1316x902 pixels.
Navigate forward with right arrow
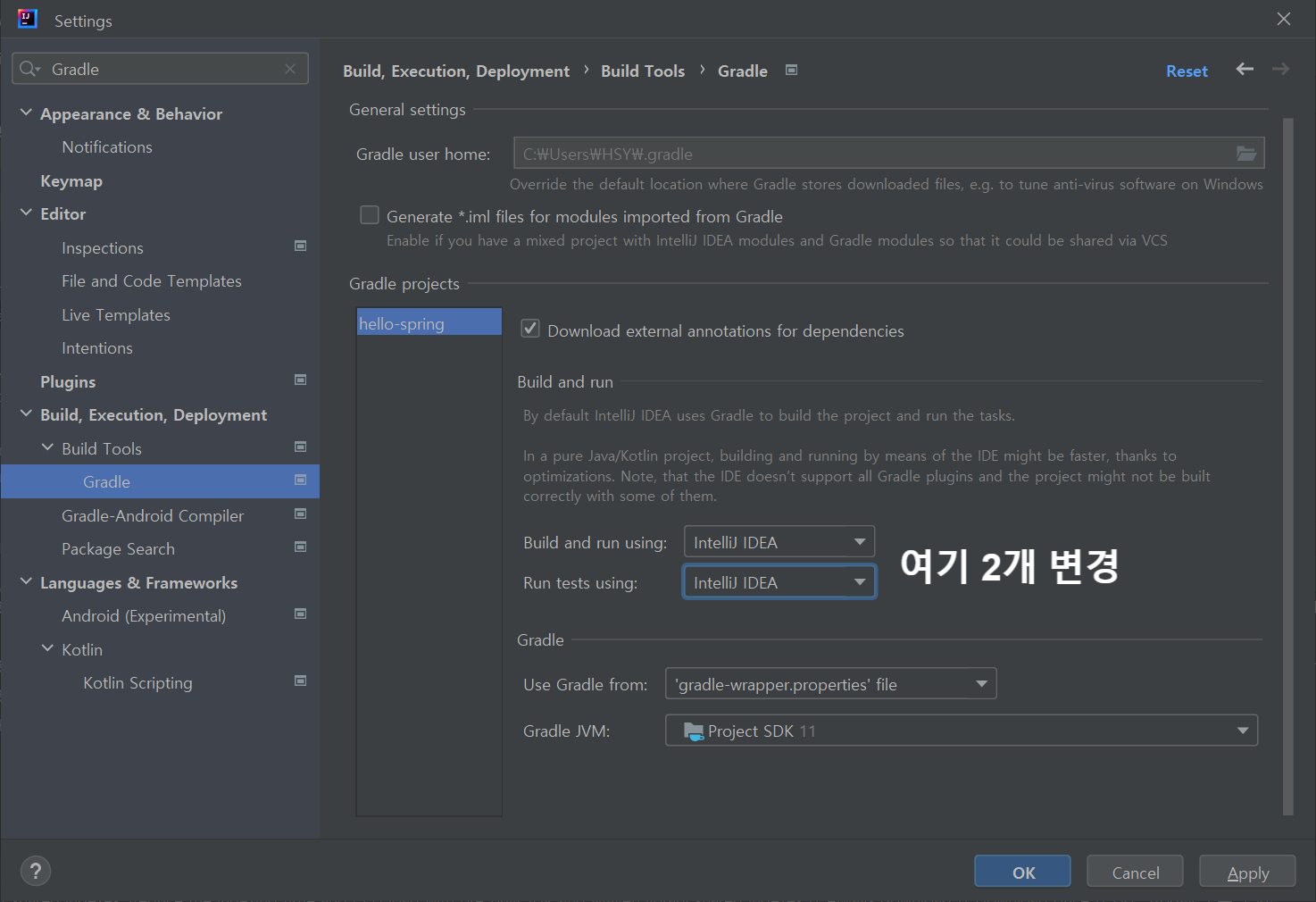coord(1281,69)
